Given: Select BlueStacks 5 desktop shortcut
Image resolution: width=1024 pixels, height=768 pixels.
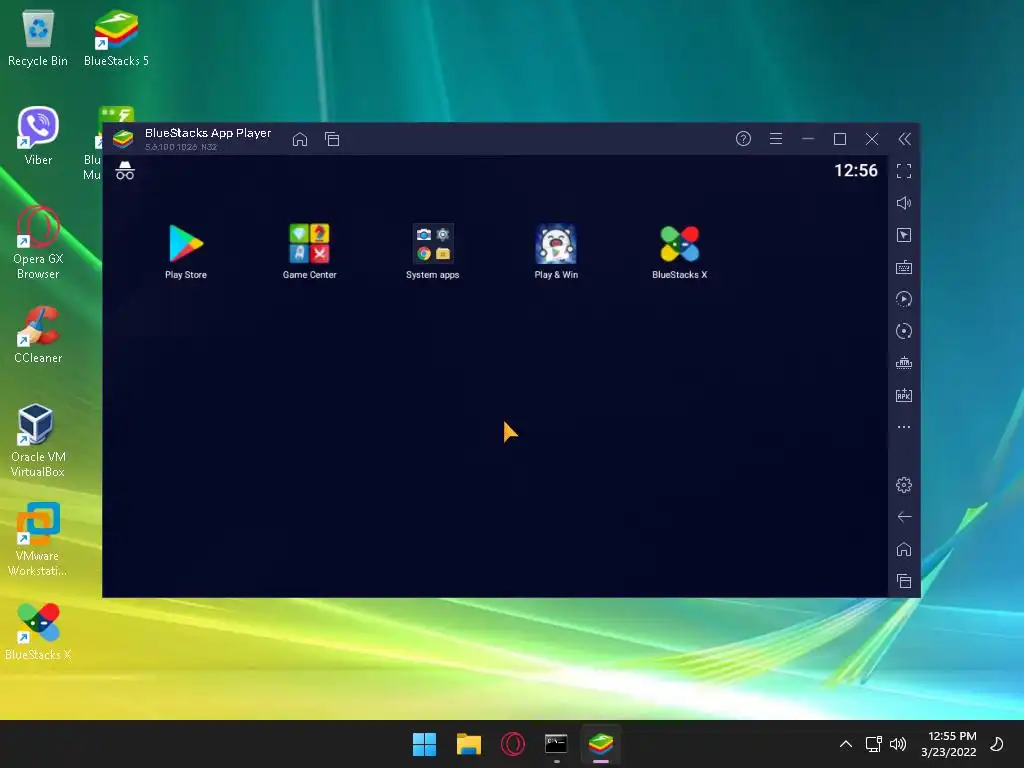Looking at the screenshot, I should [x=116, y=39].
